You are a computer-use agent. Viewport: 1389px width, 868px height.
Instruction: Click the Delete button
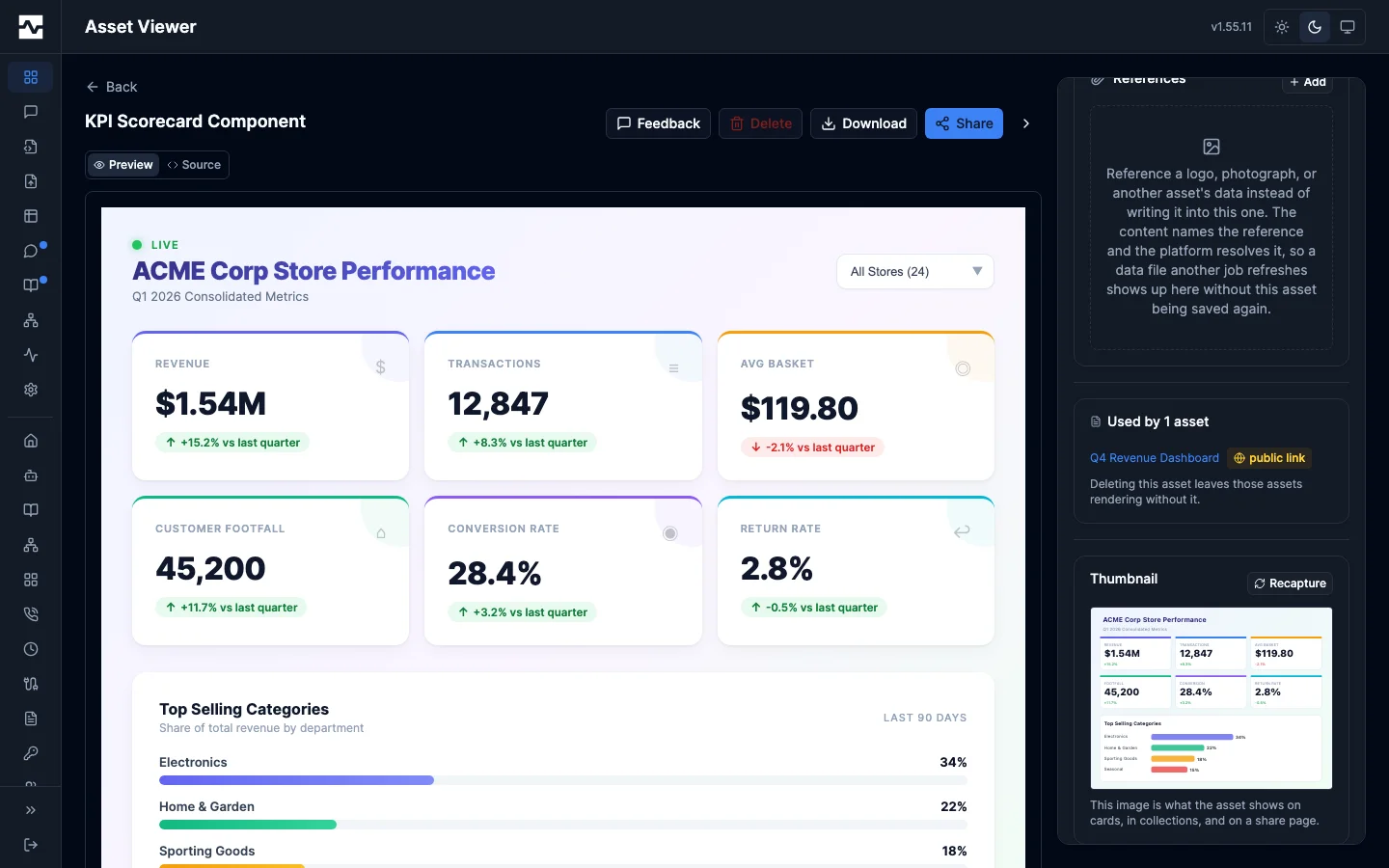click(x=760, y=123)
